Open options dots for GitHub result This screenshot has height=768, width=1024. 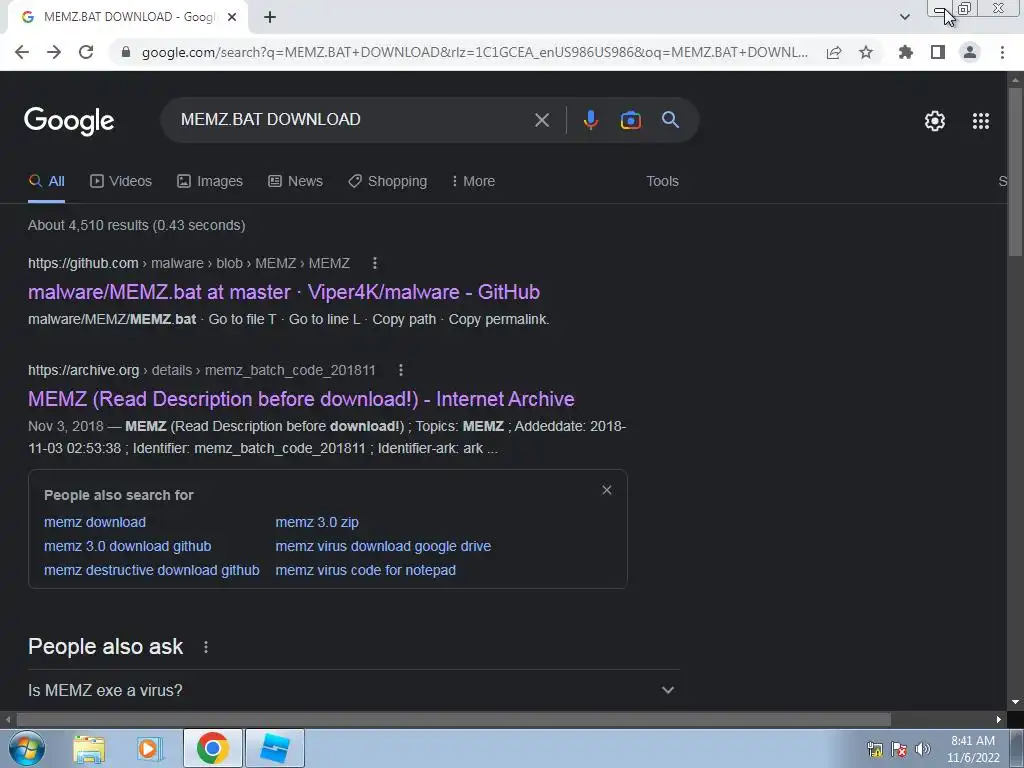coord(374,263)
